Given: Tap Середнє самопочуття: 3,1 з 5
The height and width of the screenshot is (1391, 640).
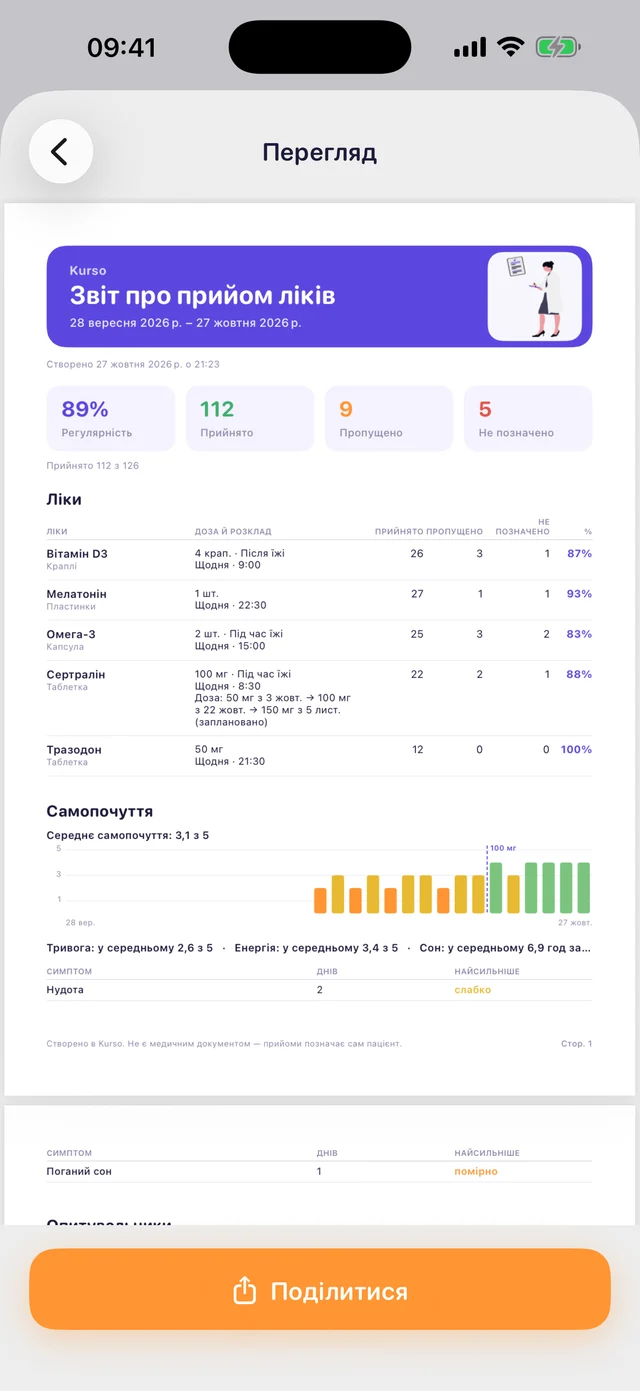Looking at the screenshot, I should coord(128,835).
